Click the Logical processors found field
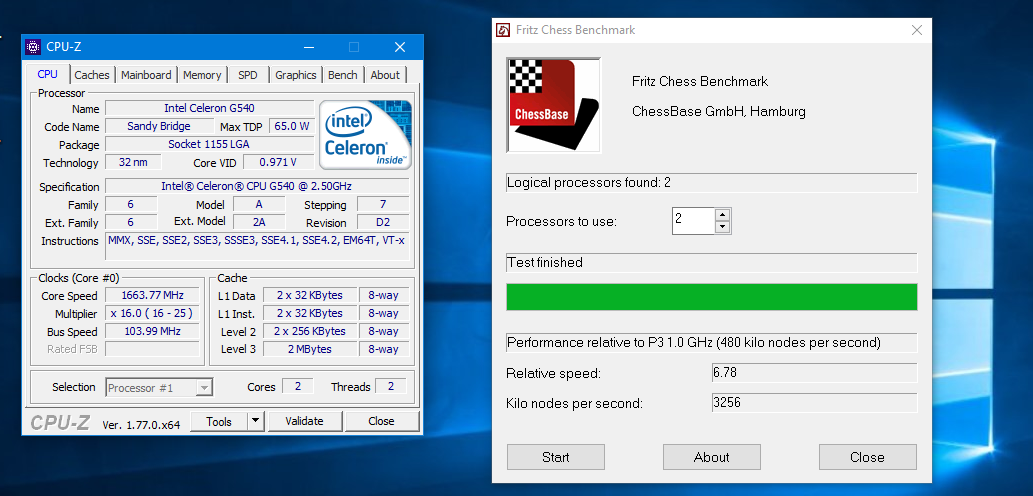This screenshot has height=496, width=1033. (712, 183)
